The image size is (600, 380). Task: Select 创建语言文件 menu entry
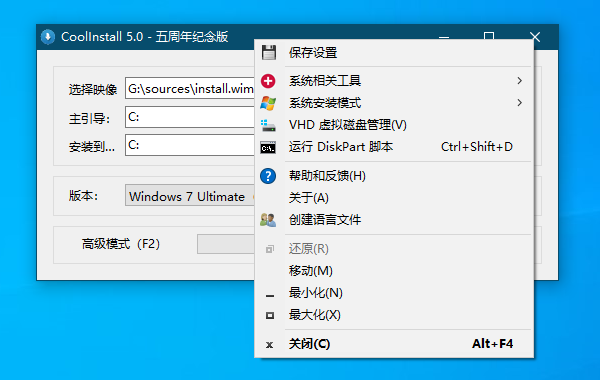click(x=394, y=220)
